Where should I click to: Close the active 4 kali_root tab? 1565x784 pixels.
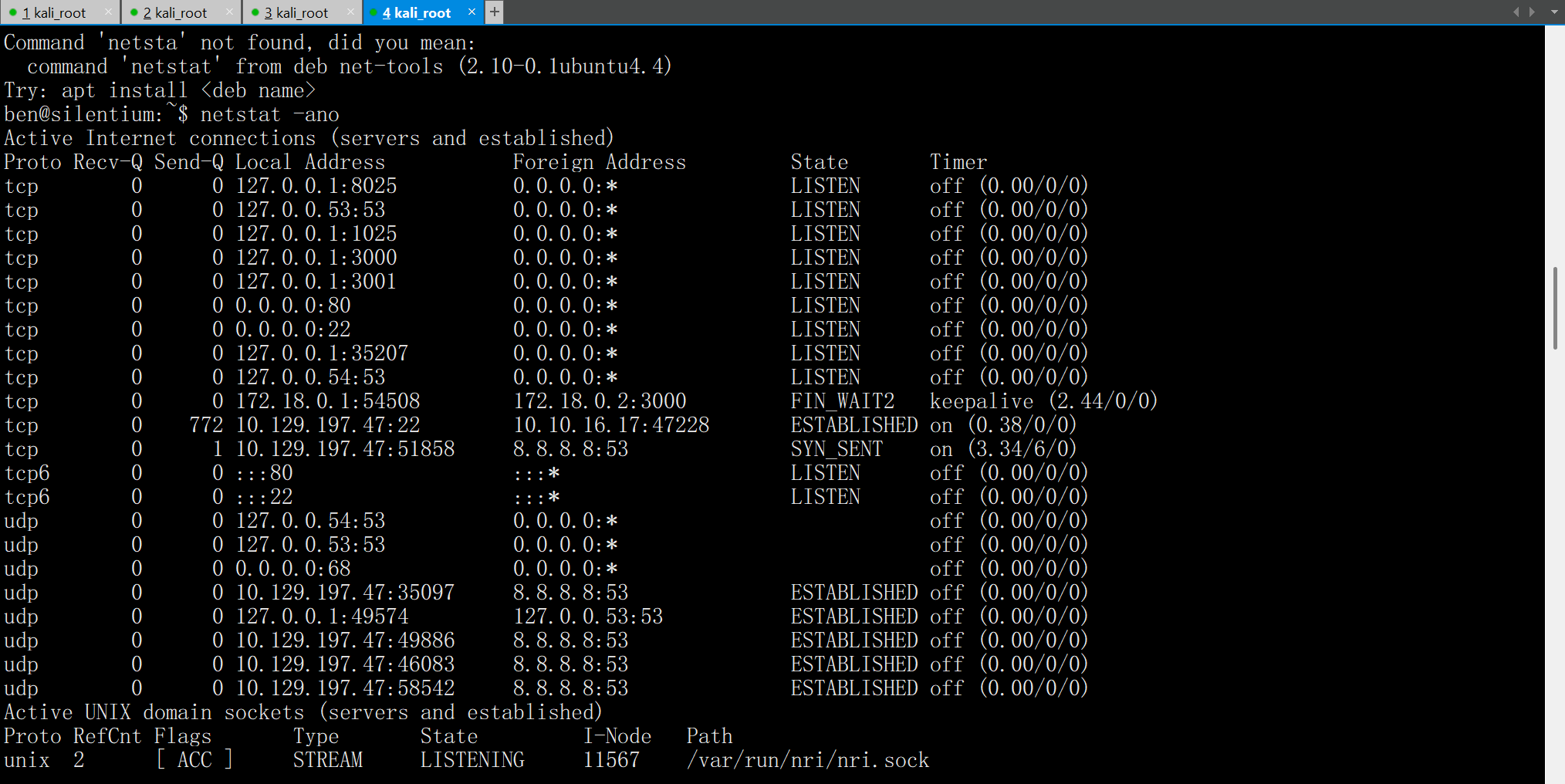click(472, 12)
